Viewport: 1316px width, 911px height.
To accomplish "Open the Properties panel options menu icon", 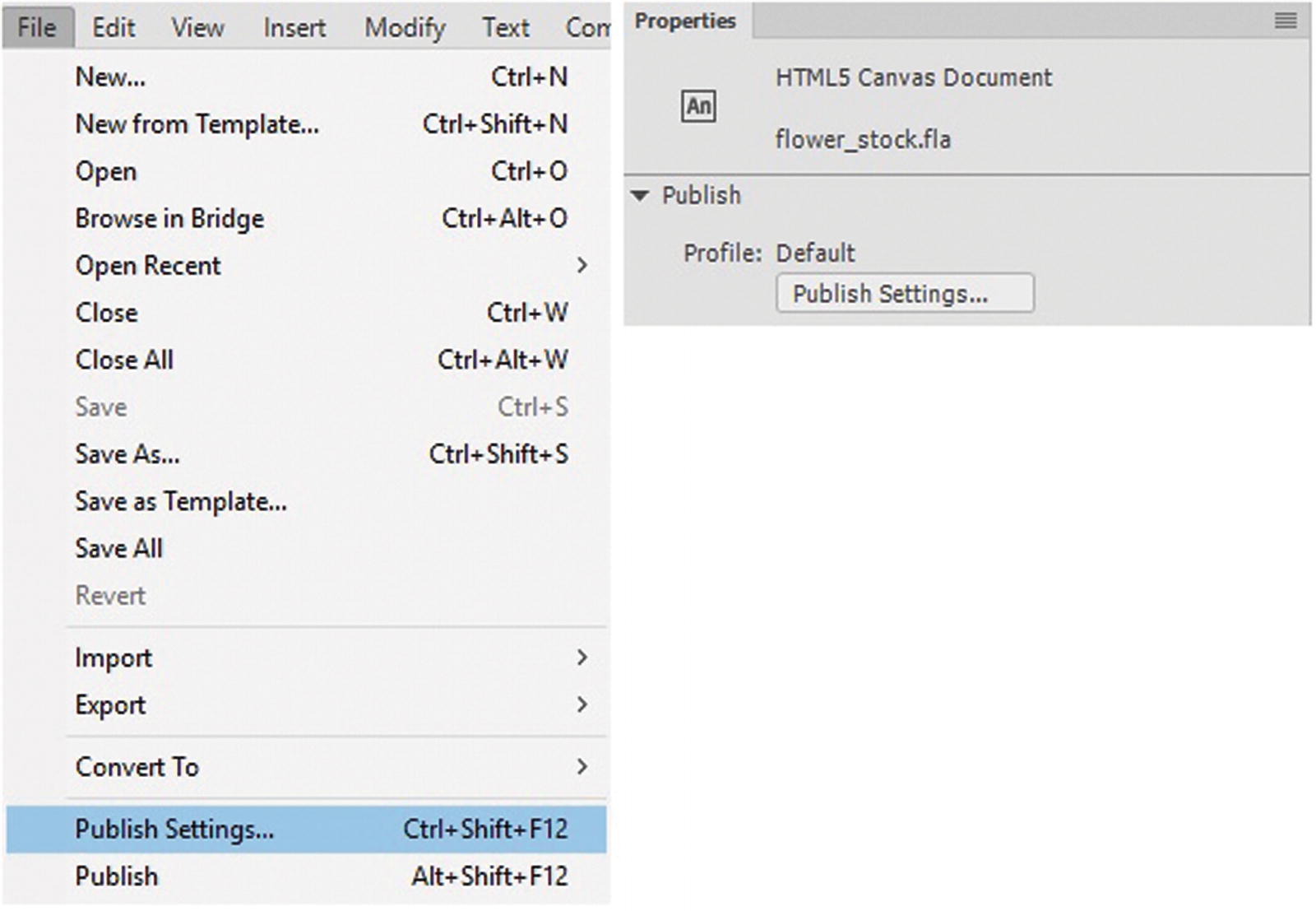I will (x=1286, y=21).
